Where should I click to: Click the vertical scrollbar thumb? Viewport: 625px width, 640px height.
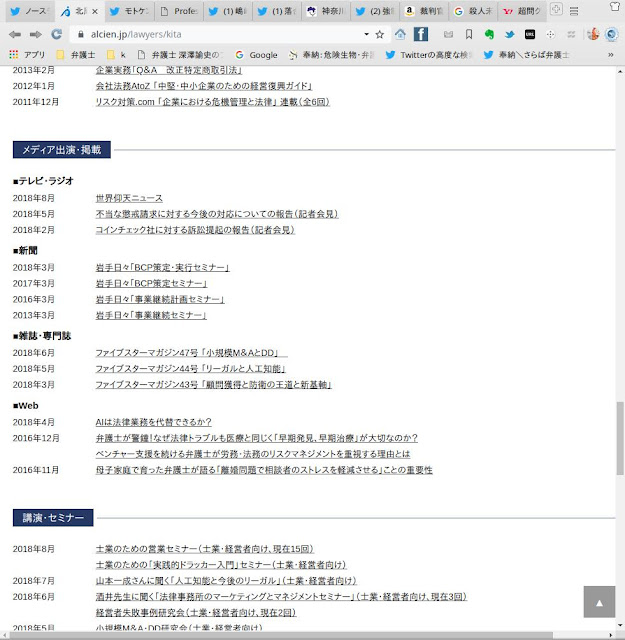click(x=621, y=439)
